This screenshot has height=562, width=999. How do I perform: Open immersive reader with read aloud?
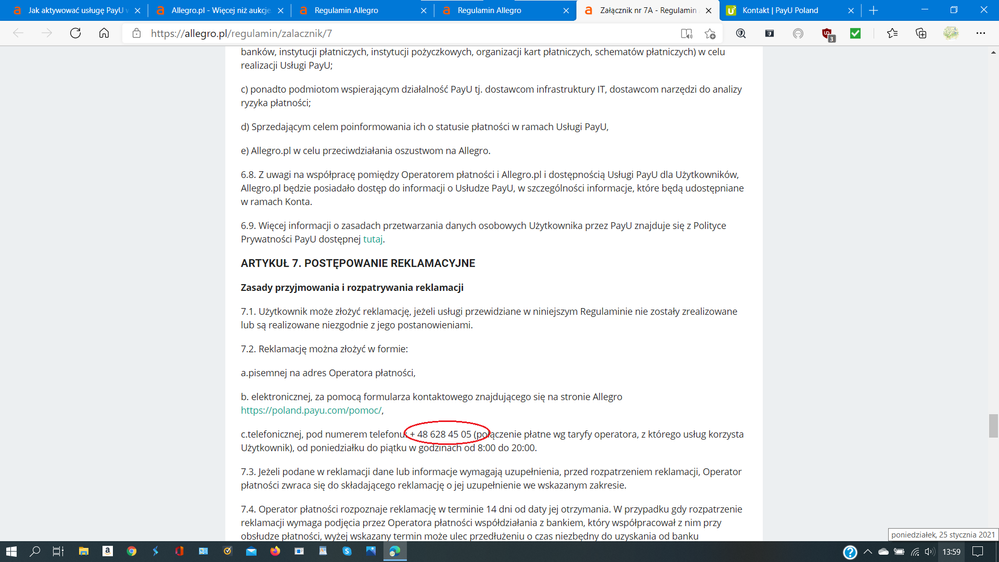coord(686,33)
